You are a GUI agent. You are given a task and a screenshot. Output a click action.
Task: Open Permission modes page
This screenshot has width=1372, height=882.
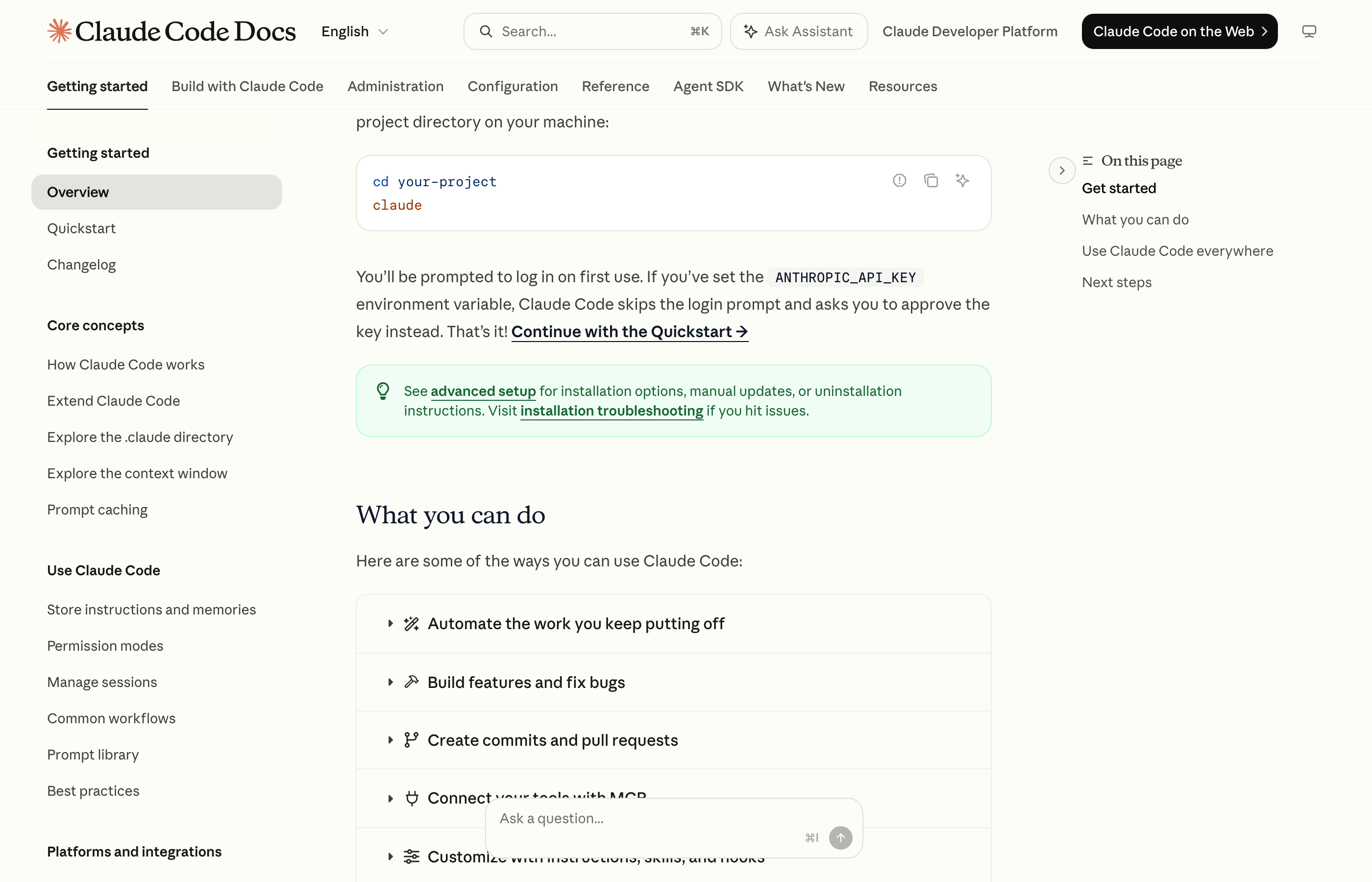[105, 645]
